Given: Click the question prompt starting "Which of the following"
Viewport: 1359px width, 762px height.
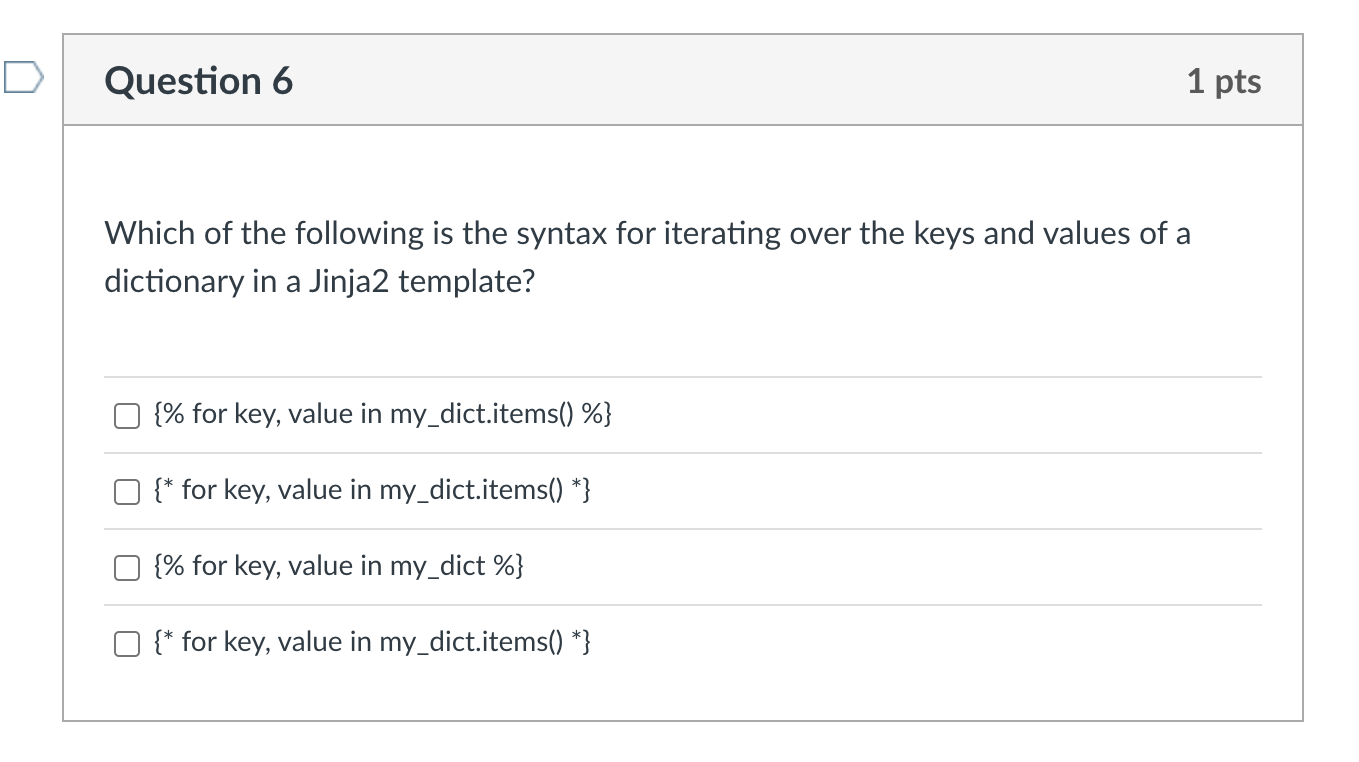Looking at the screenshot, I should [x=648, y=258].
